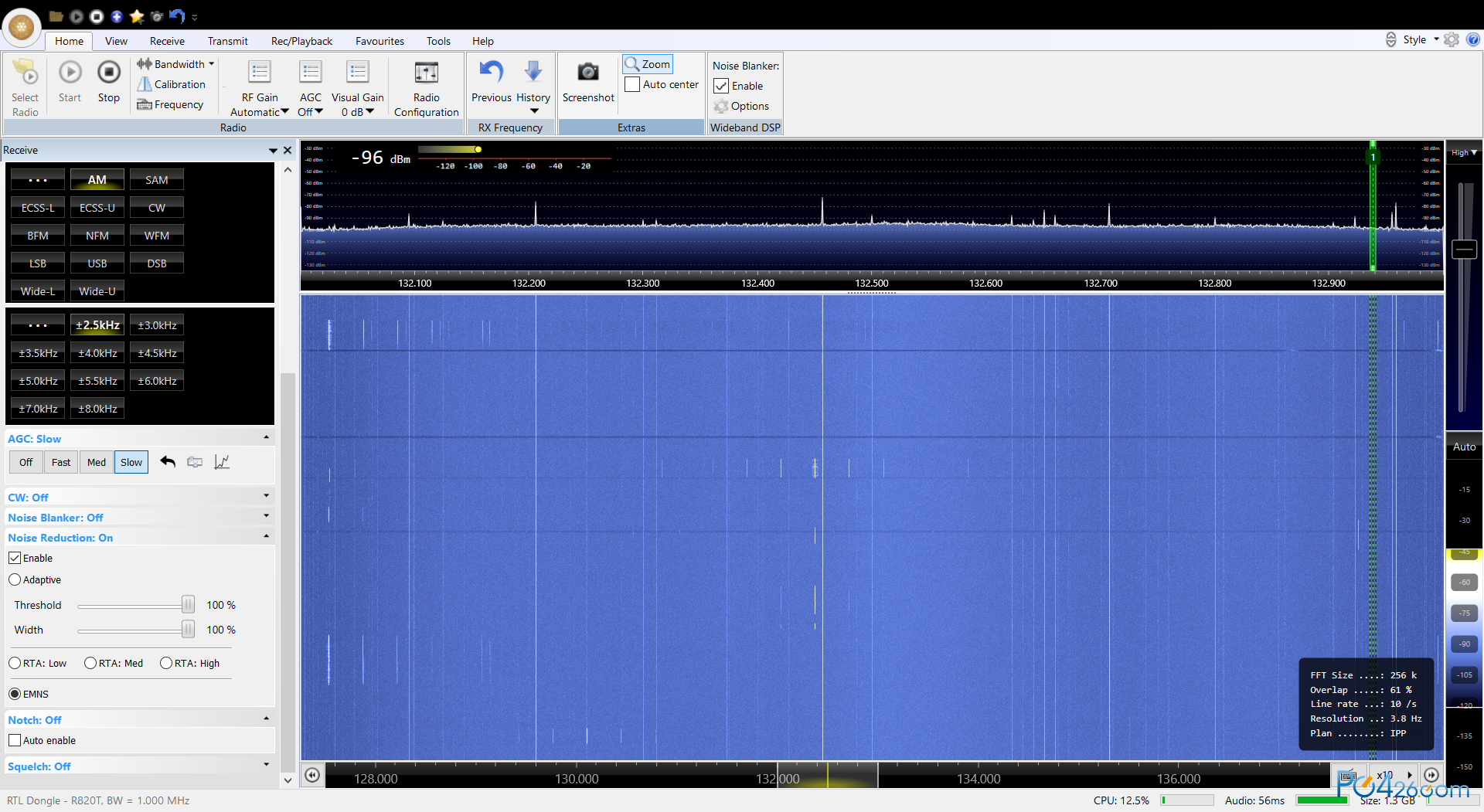Image resolution: width=1484 pixels, height=812 pixels.
Task: Open the Receive ribbon tab
Action: tap(167, 41)
